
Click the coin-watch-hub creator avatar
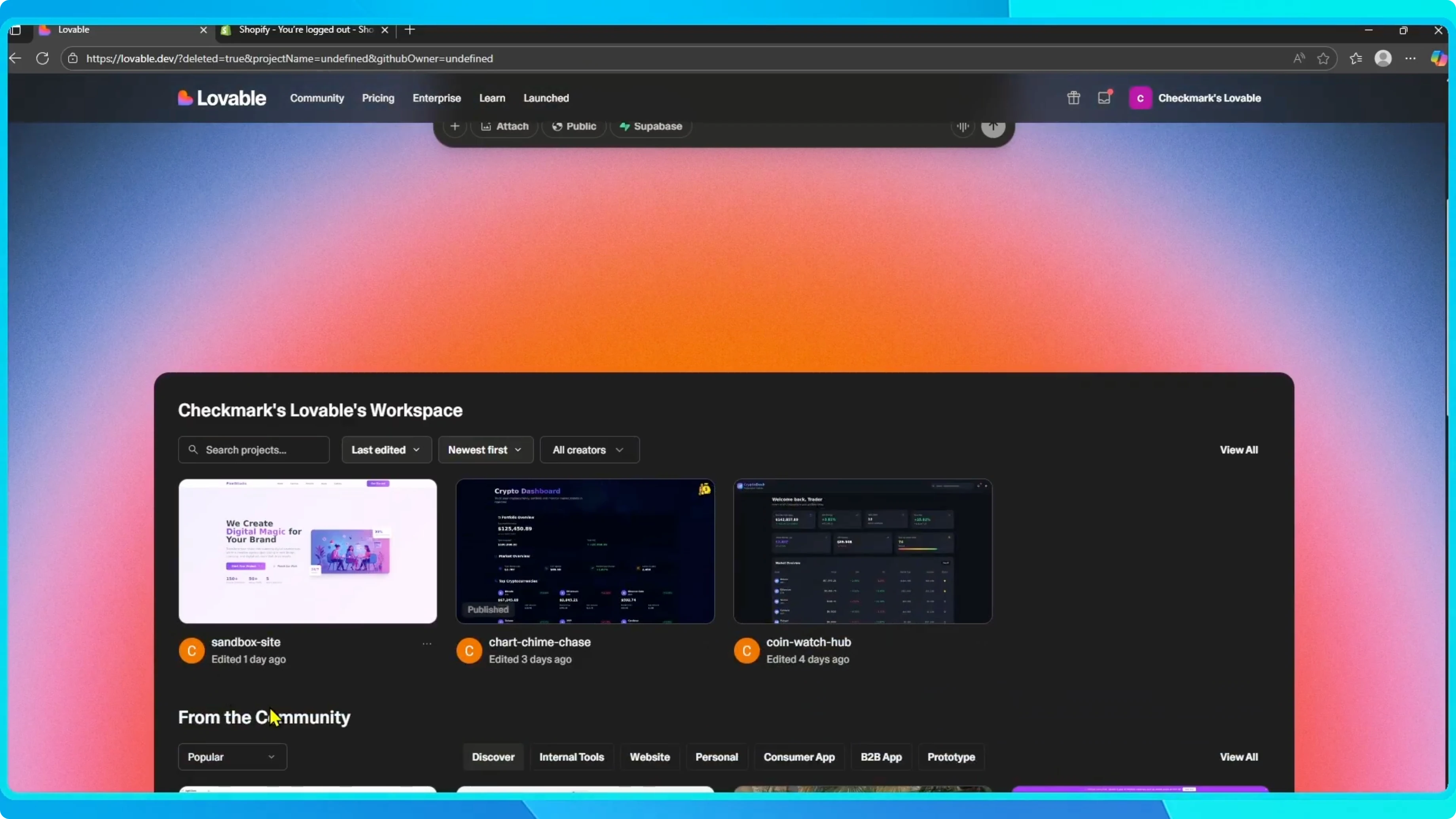point(747,650)
